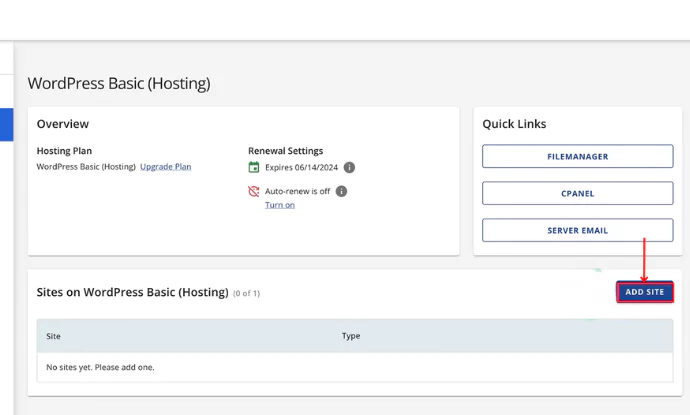Click the green calendar expiry icon
Screen dimensions: 690x415
254,167
